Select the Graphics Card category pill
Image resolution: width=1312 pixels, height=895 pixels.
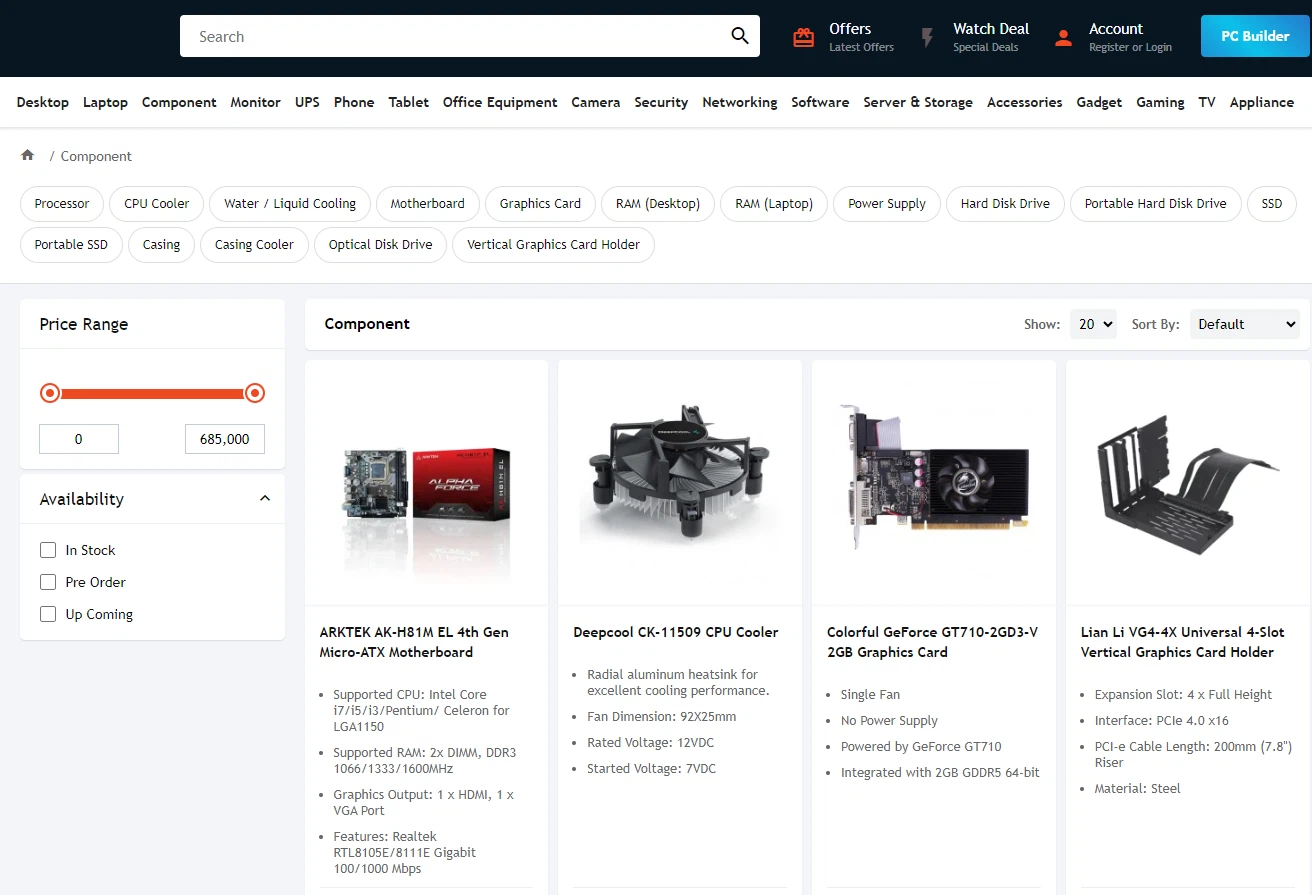(540, 203)
